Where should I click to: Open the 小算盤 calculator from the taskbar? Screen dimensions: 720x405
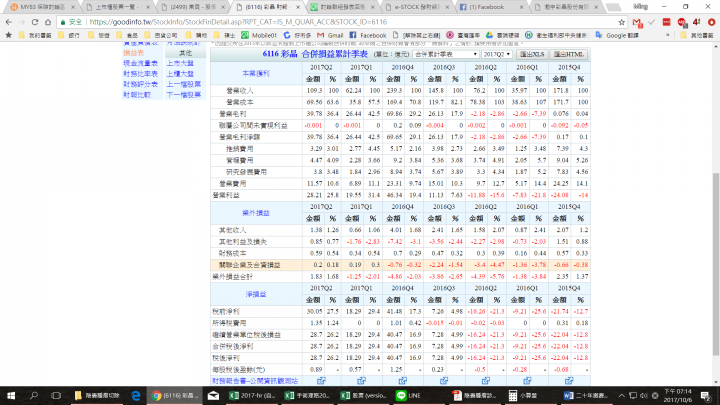pyautogui.click(x=523, y=395)
